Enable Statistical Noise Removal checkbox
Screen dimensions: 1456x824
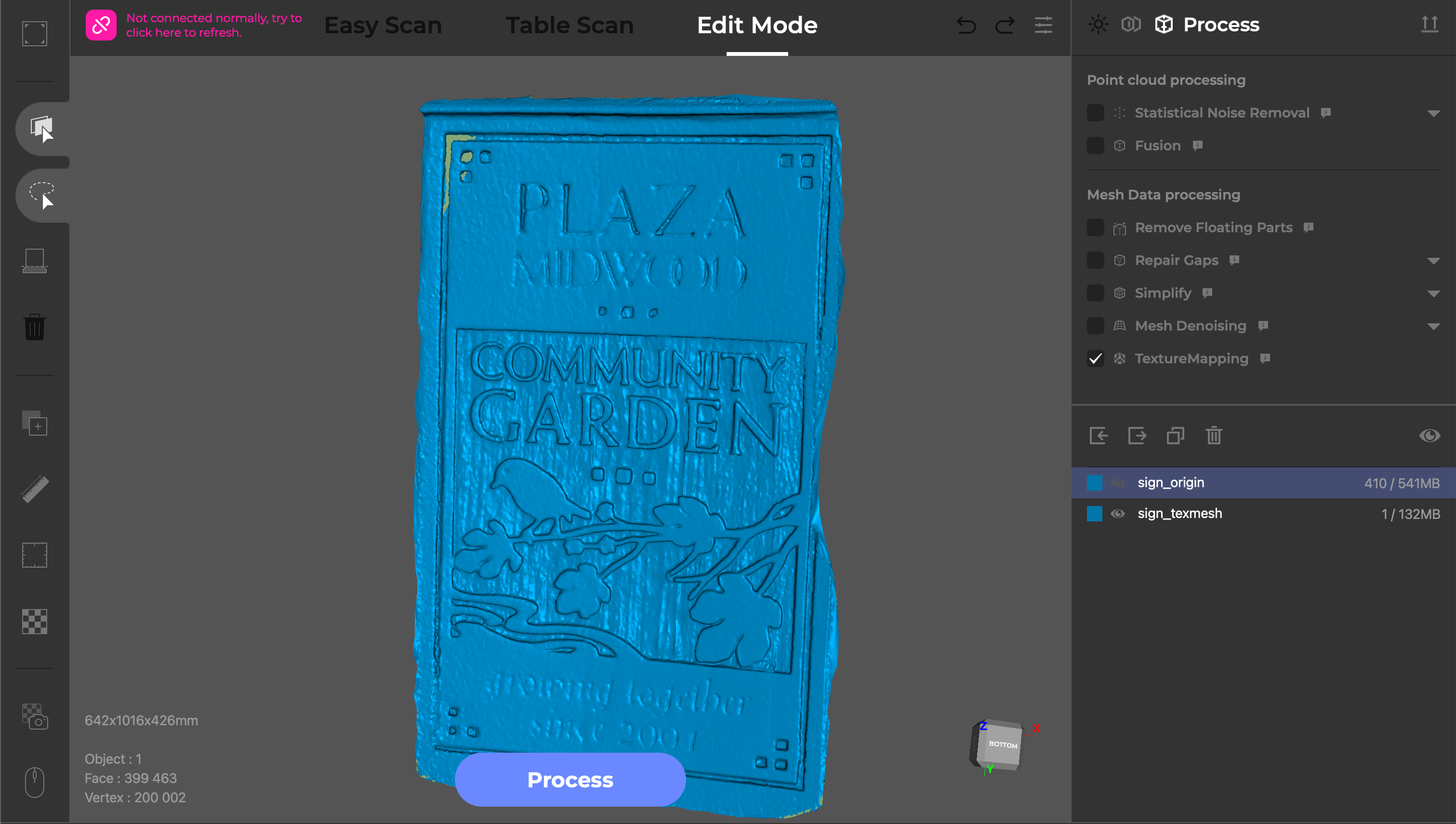1095,113
